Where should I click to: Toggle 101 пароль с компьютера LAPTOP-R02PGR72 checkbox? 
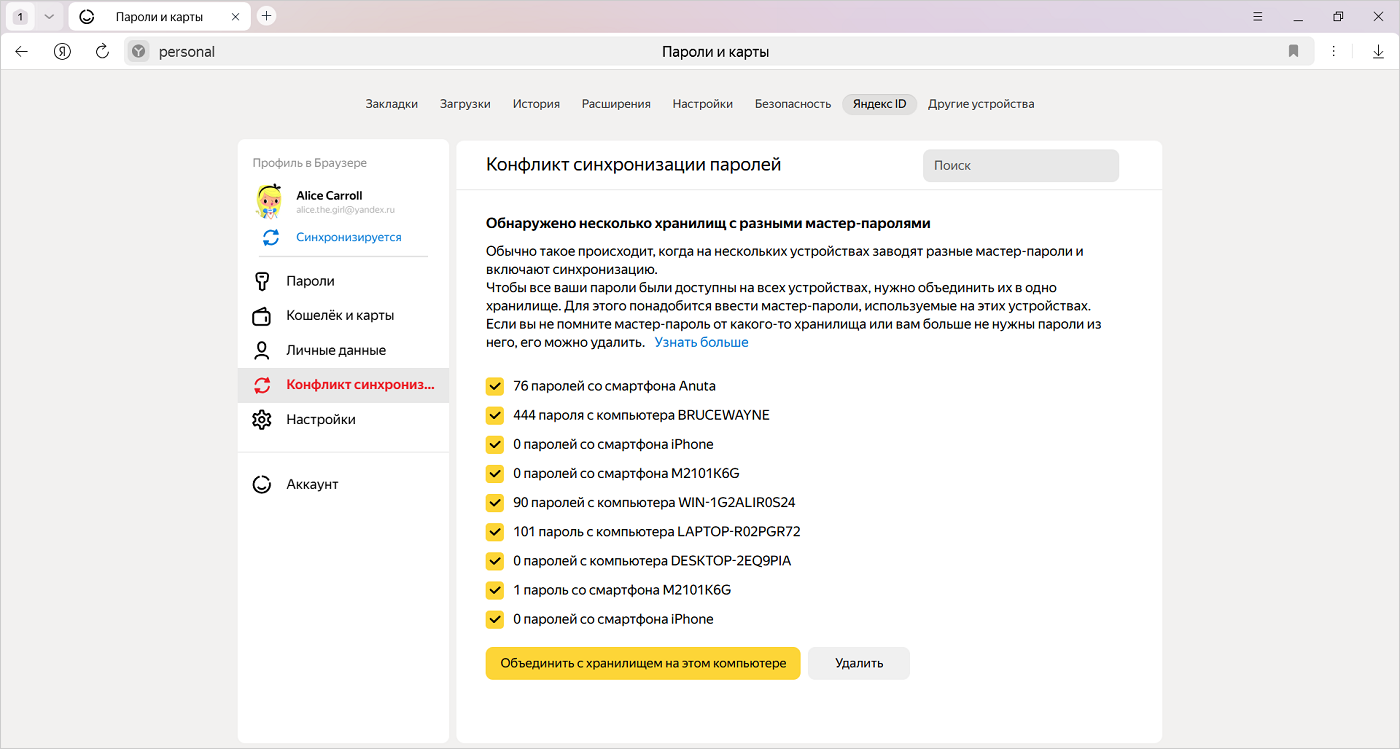[x=494, y=532]
